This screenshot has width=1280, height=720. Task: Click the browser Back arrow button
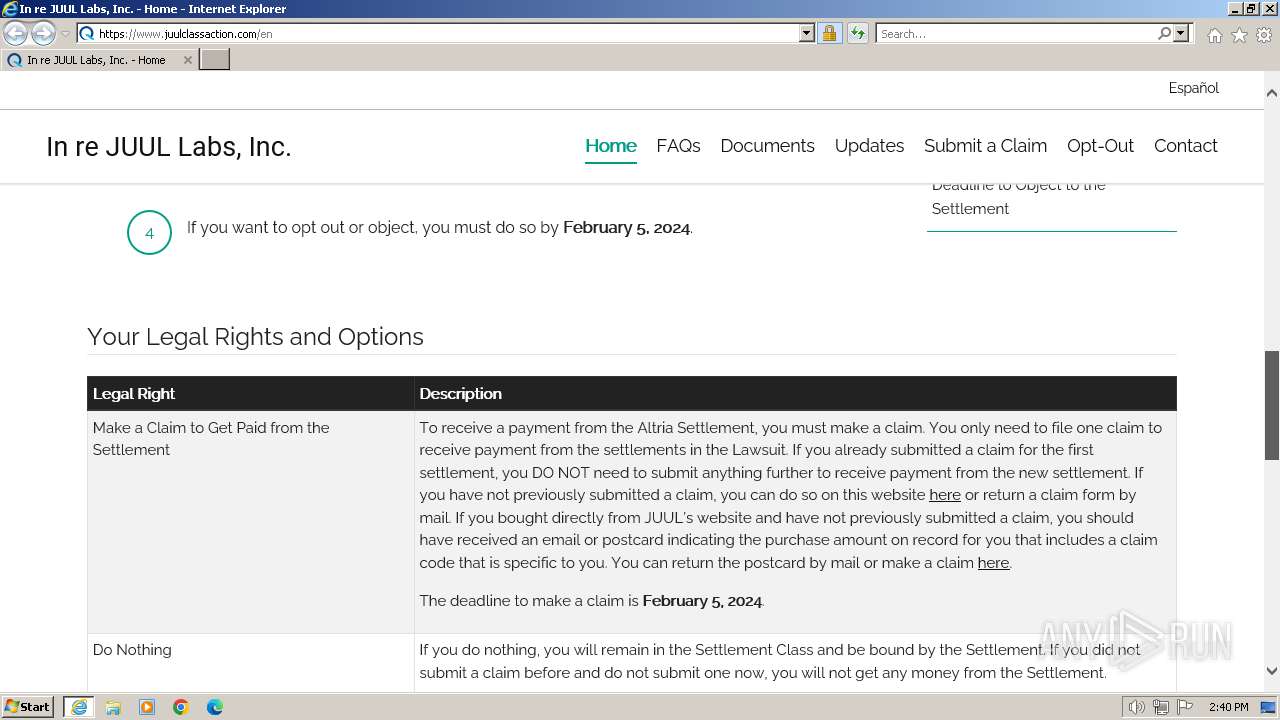tap(16, 34)
